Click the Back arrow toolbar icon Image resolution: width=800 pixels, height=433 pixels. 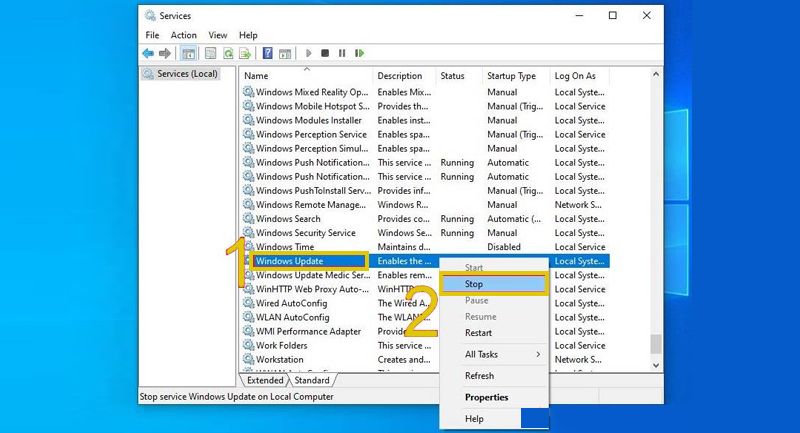click(x=148, y=53)
